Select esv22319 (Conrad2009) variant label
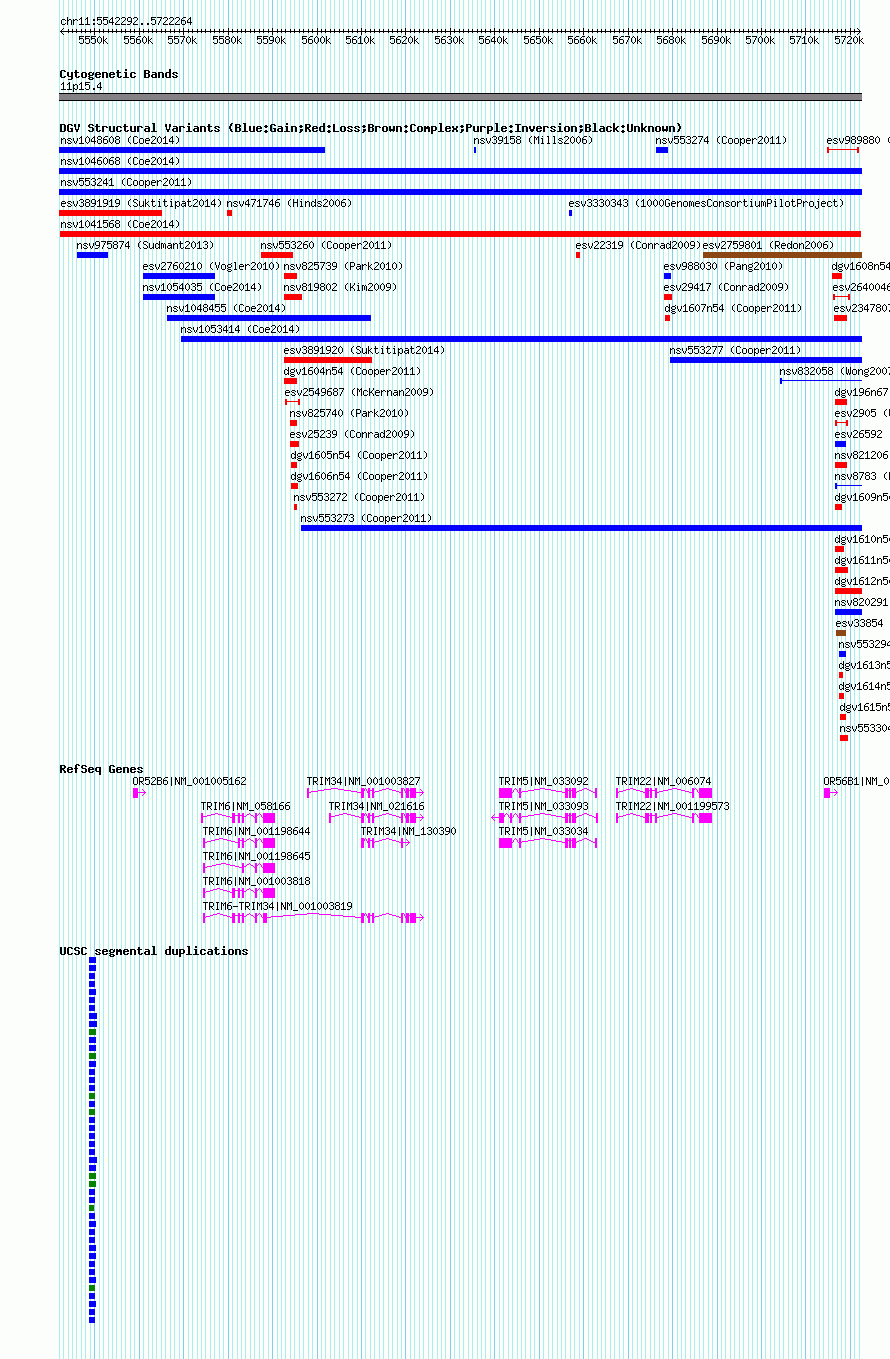This screenshot has width=890, height=1359. coord(638,245)
